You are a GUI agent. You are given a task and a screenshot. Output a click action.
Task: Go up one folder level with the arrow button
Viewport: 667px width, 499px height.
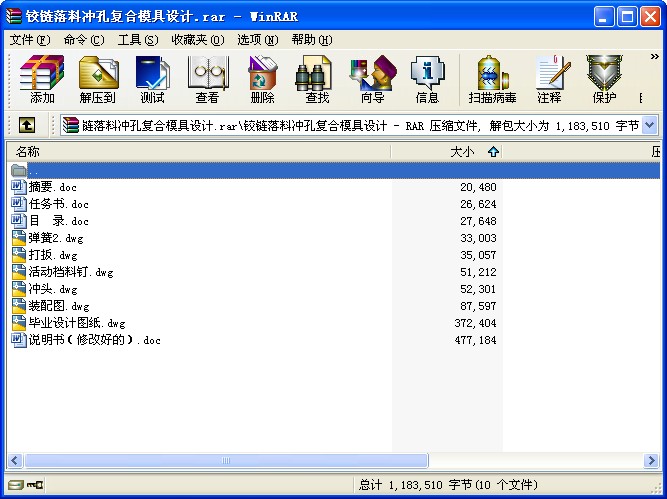pyautogui.click(x=27, y=125)
